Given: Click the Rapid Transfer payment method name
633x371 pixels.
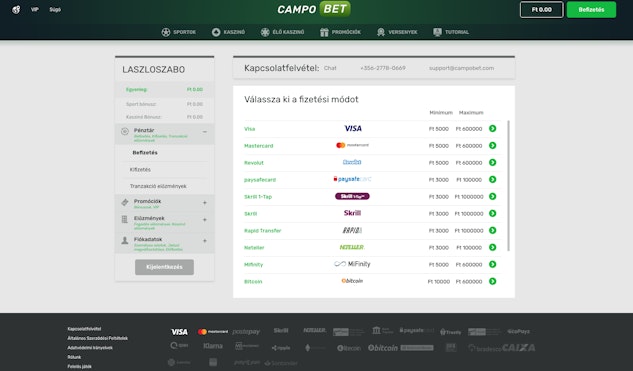Looking at the screenshot, I should point(262,231).
